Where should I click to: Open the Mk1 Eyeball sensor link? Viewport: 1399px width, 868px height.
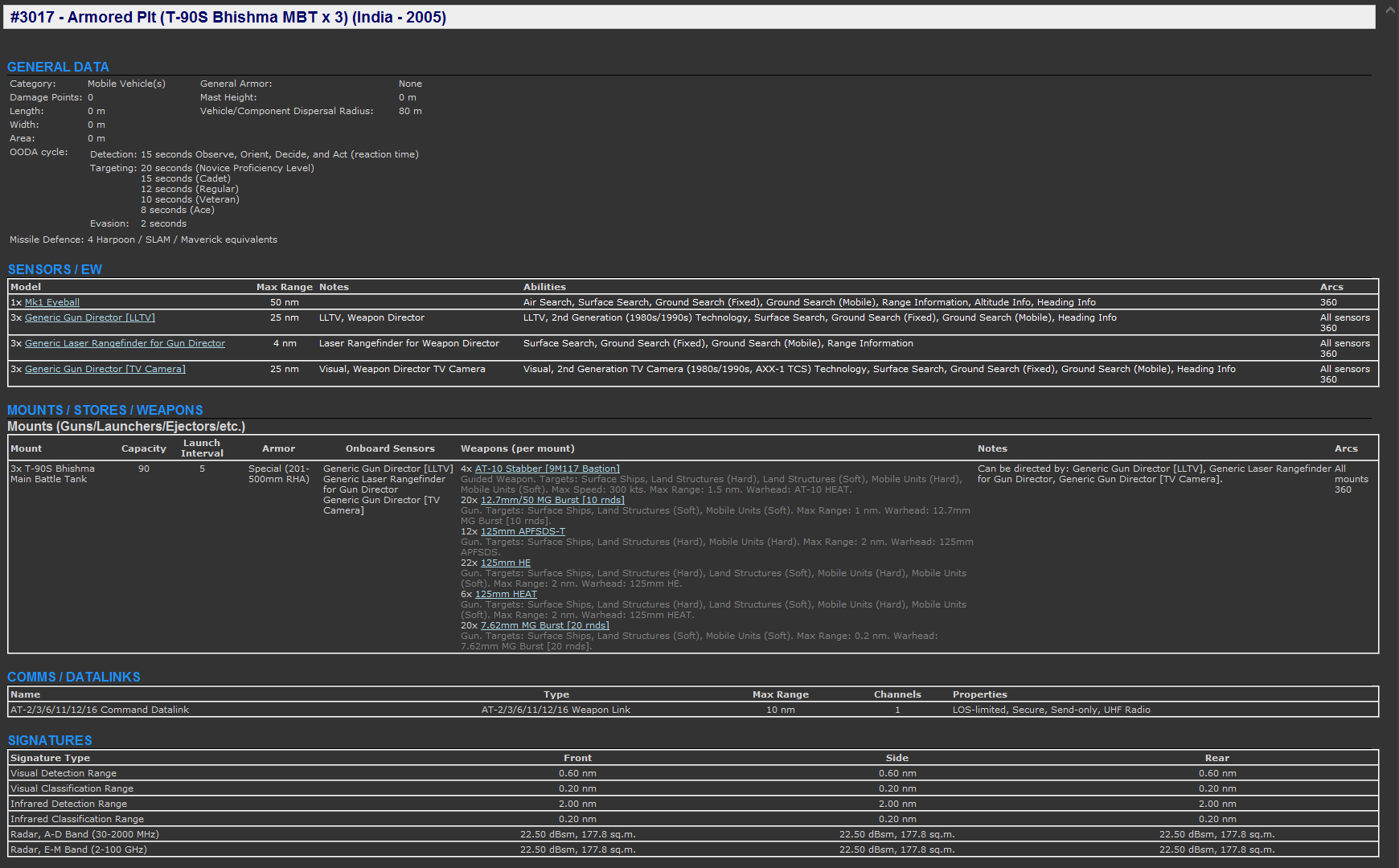pos(52,302)
